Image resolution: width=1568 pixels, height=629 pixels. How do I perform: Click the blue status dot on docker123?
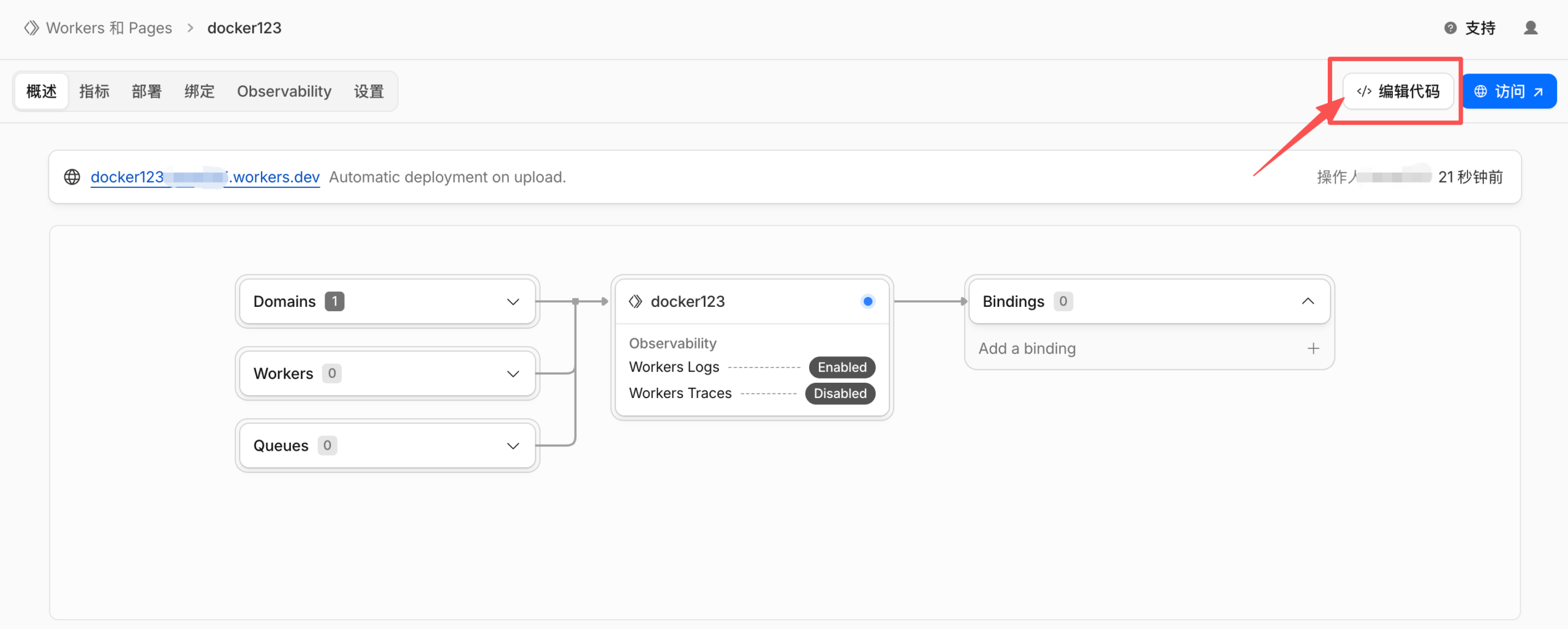[x=867, y=301]
